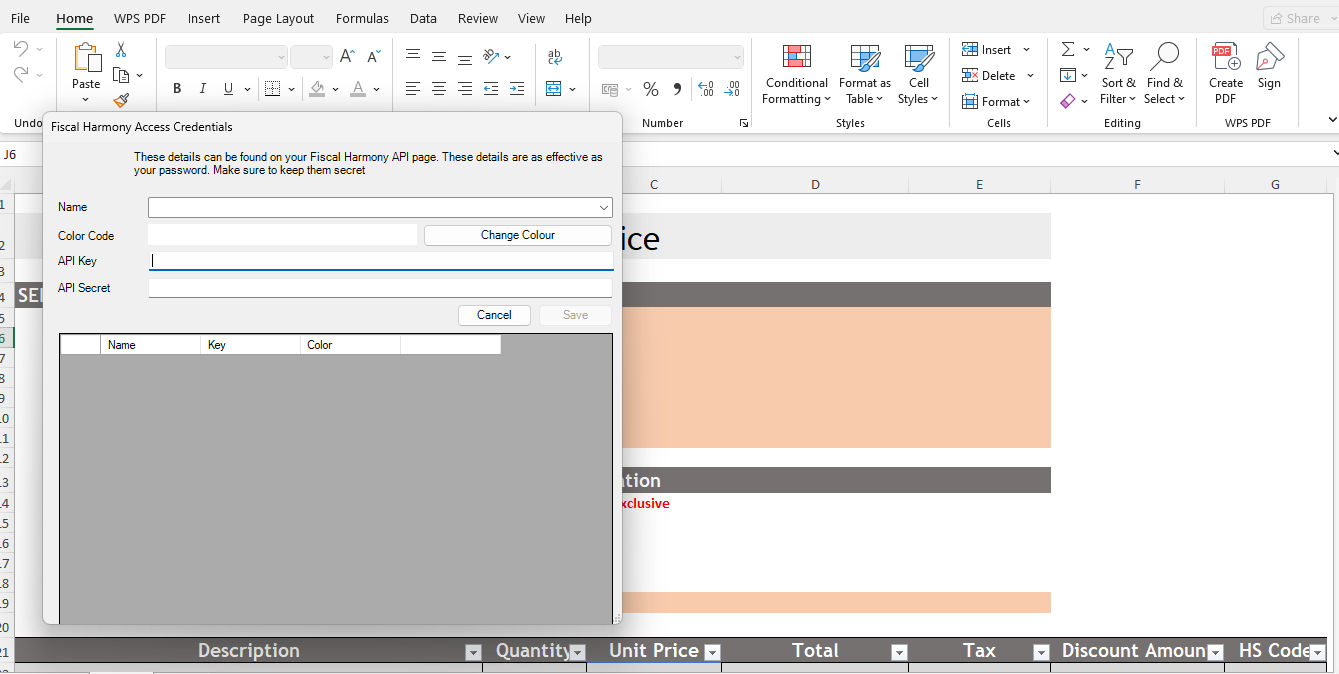The image size is (1339, 674).
Task: Open Conditional Formatting menu
Action: (796, 74)
